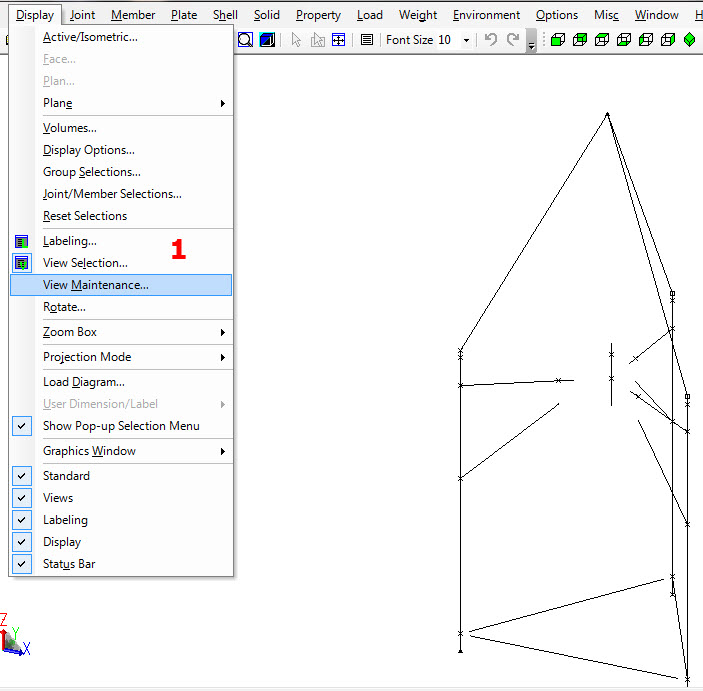The width and height of the screenshot is (703, 691).
Task: Click the Font Size value field
Action: tap(449, 40)
